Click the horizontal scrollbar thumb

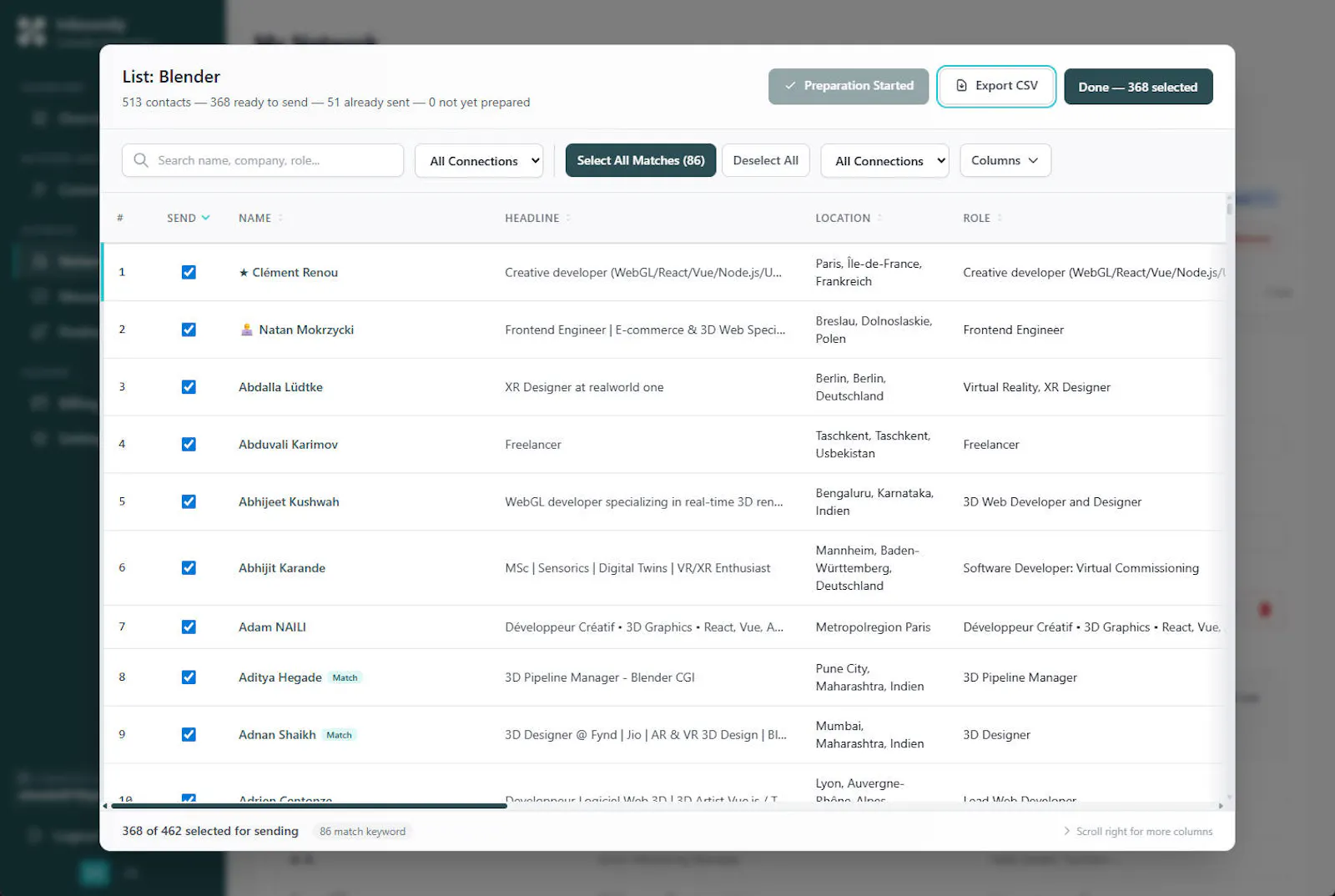(307, 806)
